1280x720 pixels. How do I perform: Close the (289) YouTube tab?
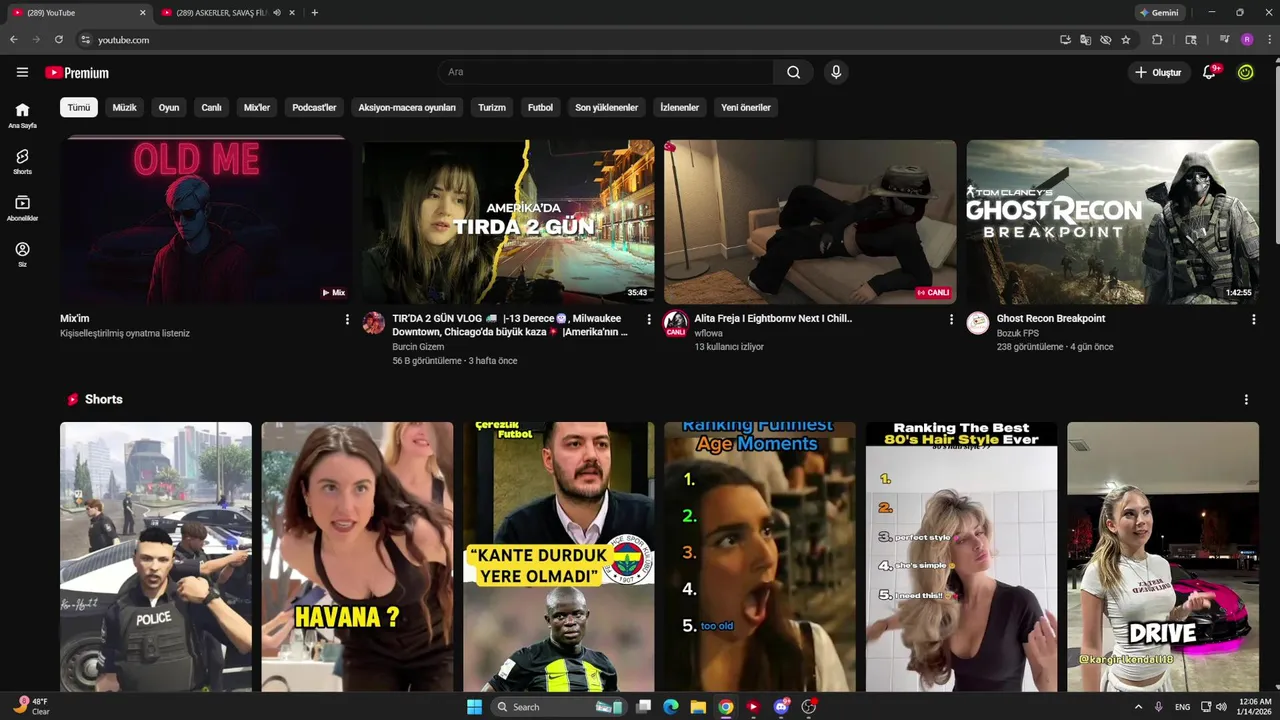coord(142,13)
